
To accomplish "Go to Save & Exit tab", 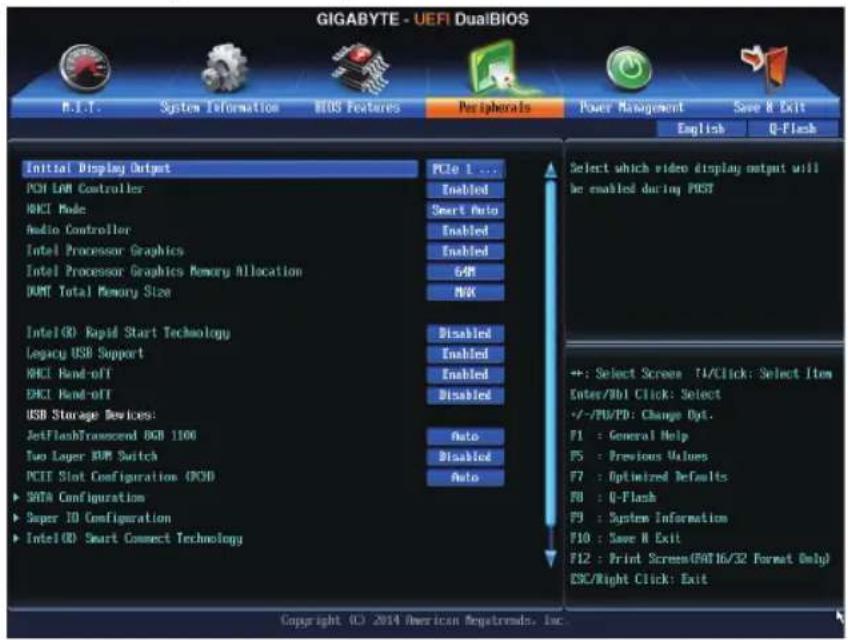I will click(x=770, y=107).
